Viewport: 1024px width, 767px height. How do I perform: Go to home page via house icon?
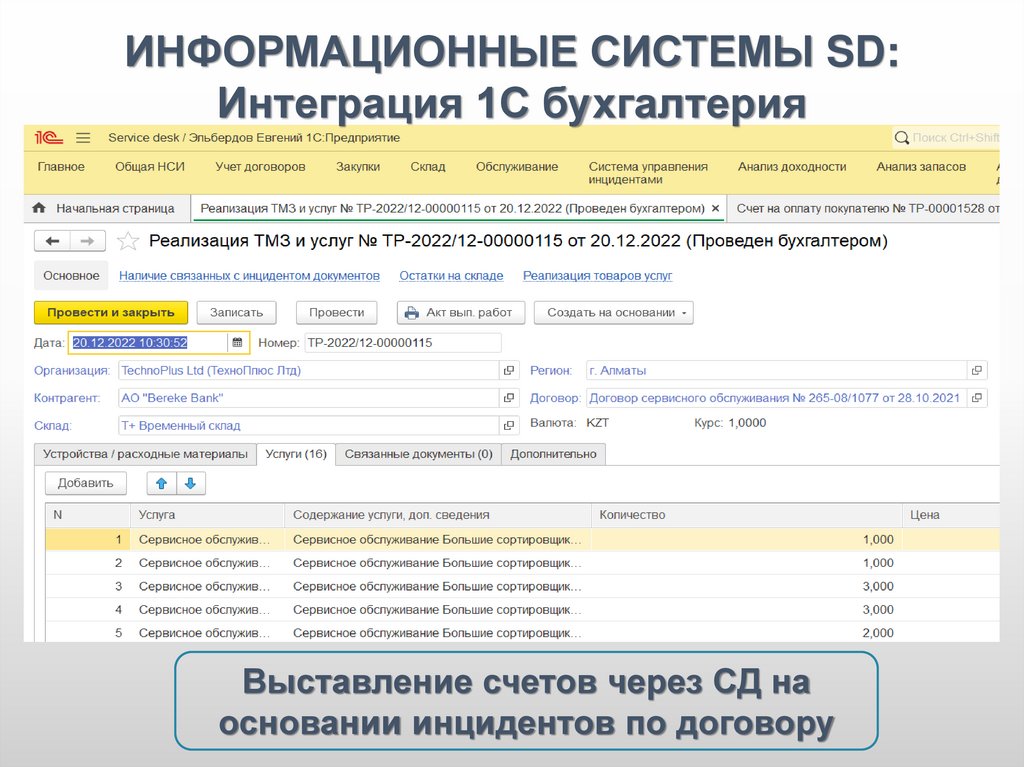(39, 208)
